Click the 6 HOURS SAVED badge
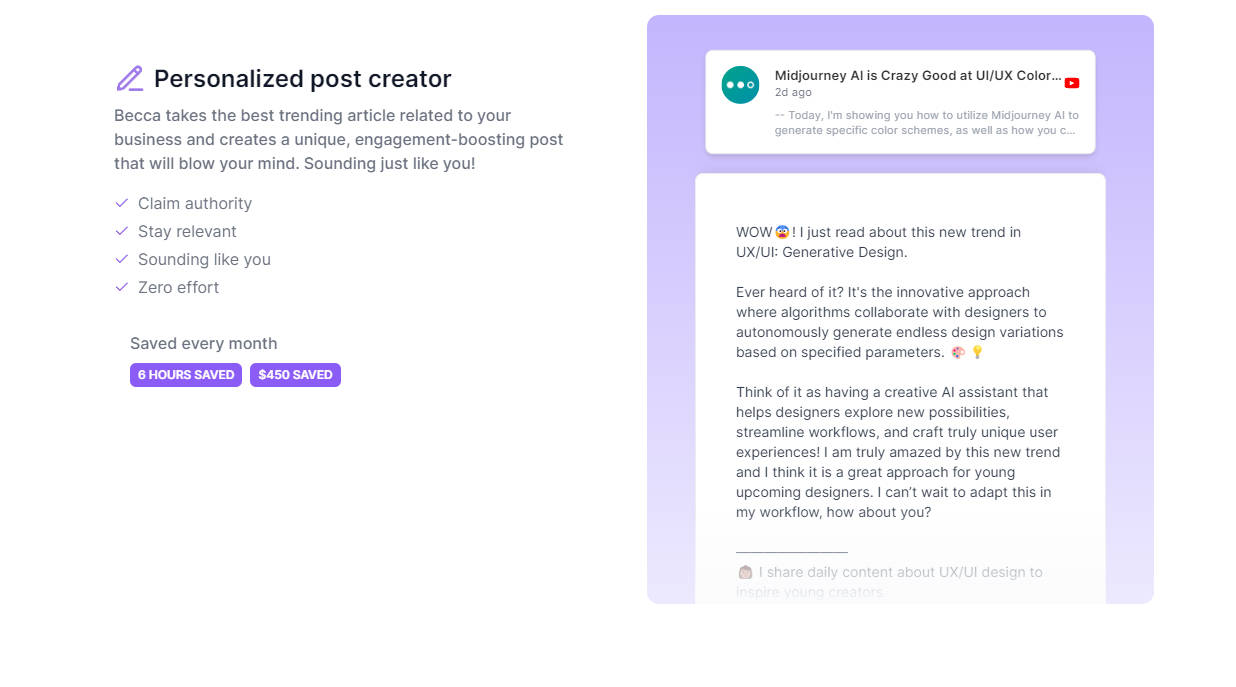Image resolution: width=1236 pixels, height=687 pixels. point(186,375)
